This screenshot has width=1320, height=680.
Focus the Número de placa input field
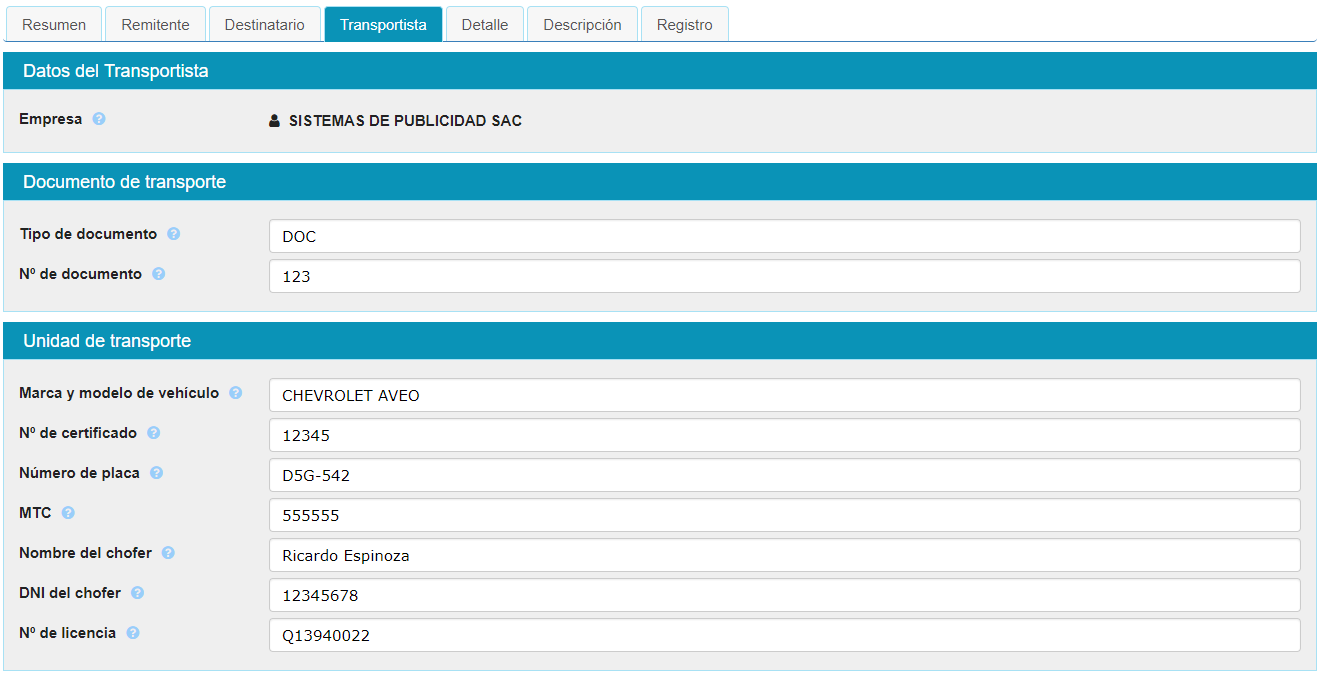point(784,475)
